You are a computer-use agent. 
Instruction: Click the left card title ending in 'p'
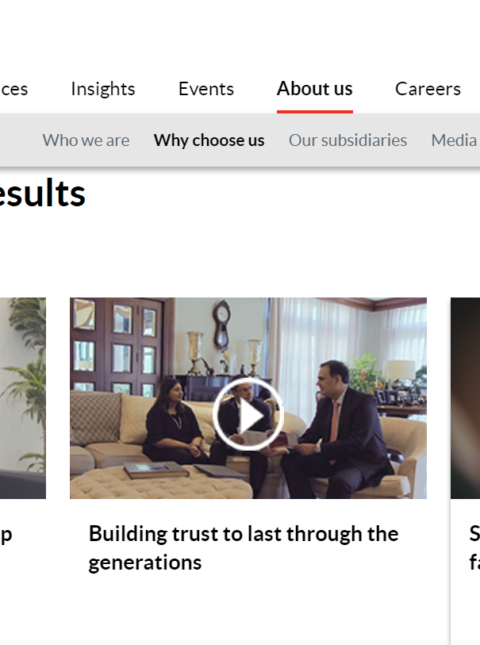pos(6,535)
